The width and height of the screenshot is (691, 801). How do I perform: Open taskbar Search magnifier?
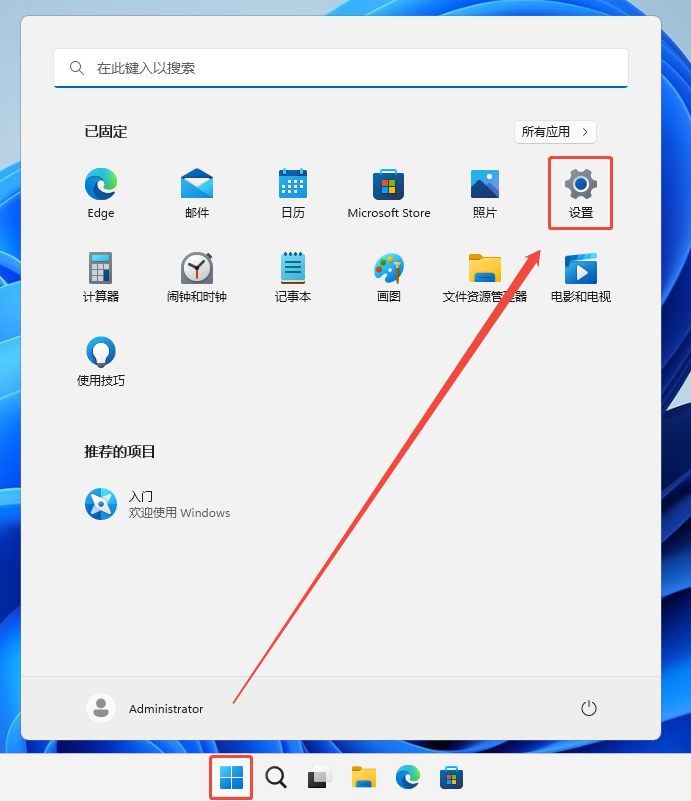[276, 778]
